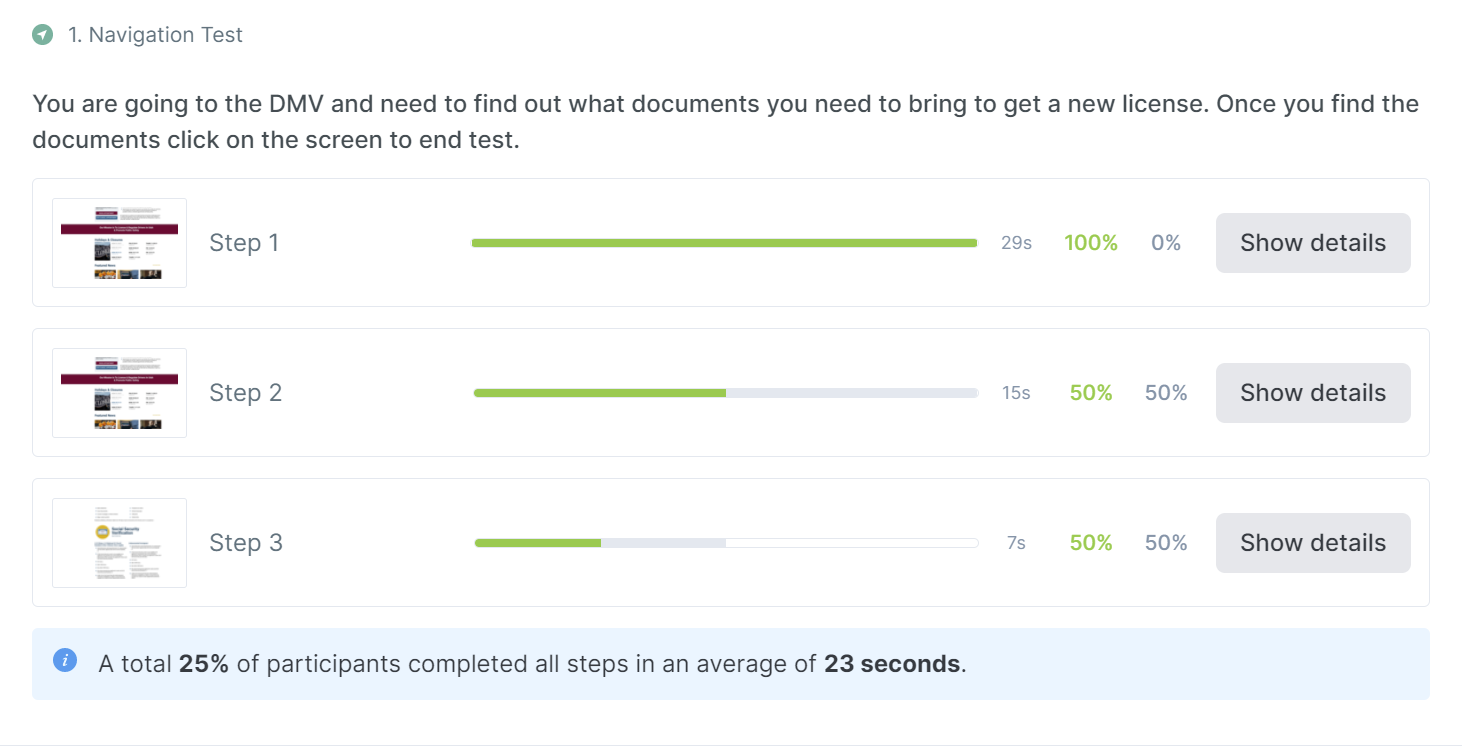Select the Step 3 label
Viewport: 1462px width, 746px height.
pyautogui.click(x=246, y=543)
